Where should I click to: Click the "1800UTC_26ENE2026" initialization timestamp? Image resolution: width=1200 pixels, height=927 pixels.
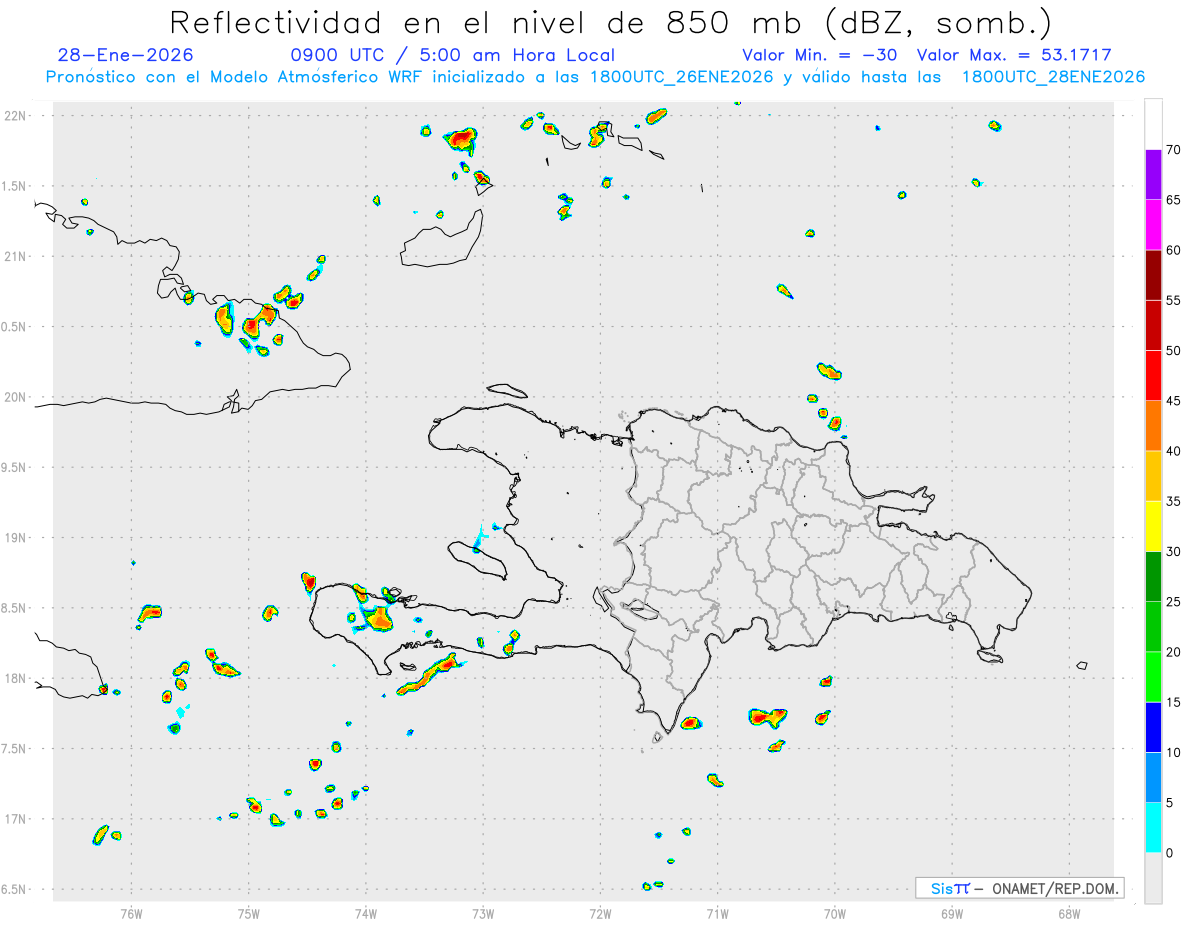point(681,77)
